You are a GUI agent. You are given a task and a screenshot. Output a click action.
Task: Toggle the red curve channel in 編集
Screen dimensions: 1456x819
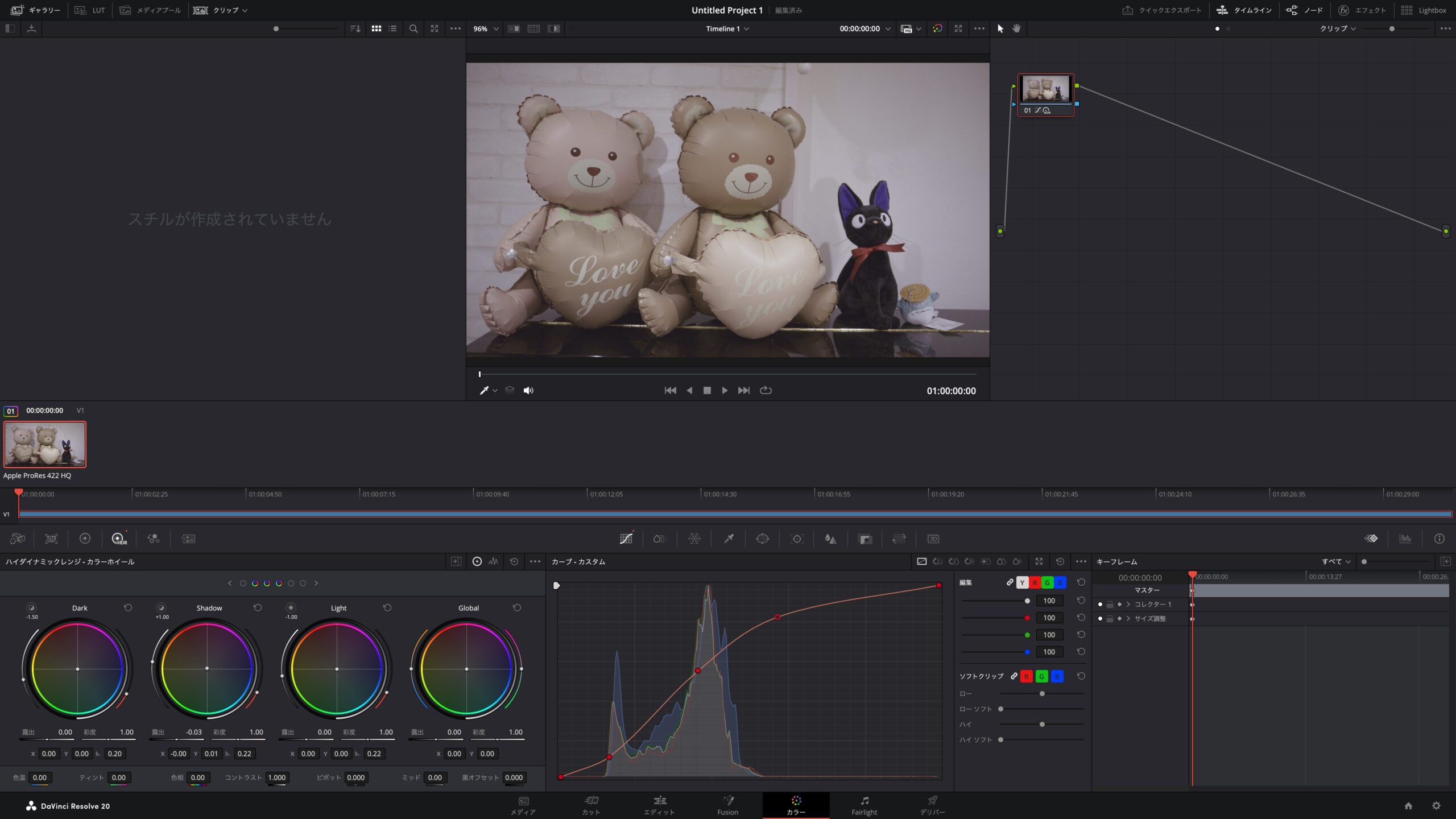click(1035, 582)
